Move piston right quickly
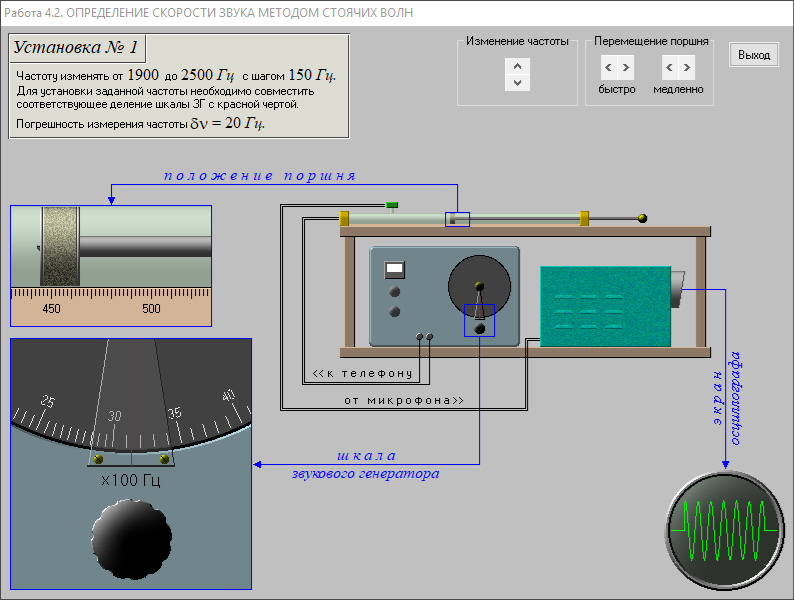Image resolution: width=794 pixels, height=600 pixels. (626, 68)
